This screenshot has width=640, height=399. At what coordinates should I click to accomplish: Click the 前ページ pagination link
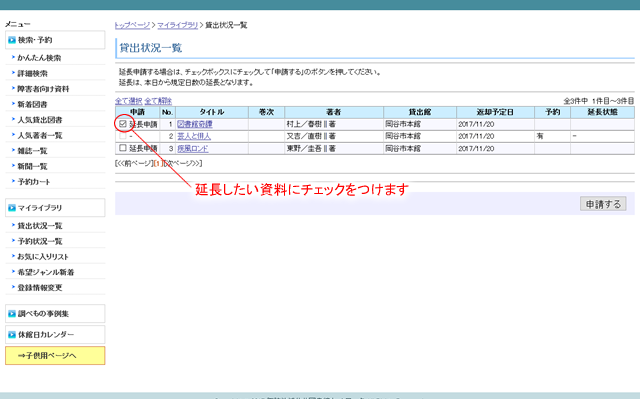135,164
